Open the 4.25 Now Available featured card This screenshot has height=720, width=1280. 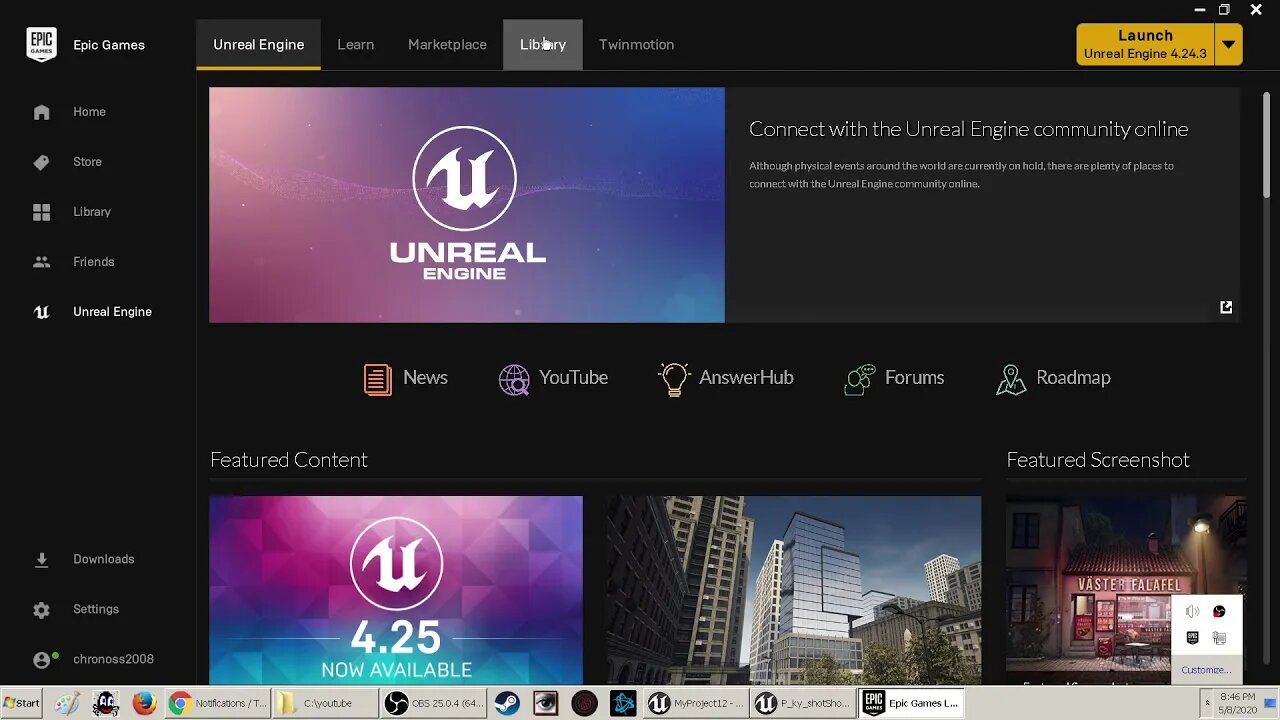pos(396,590)
